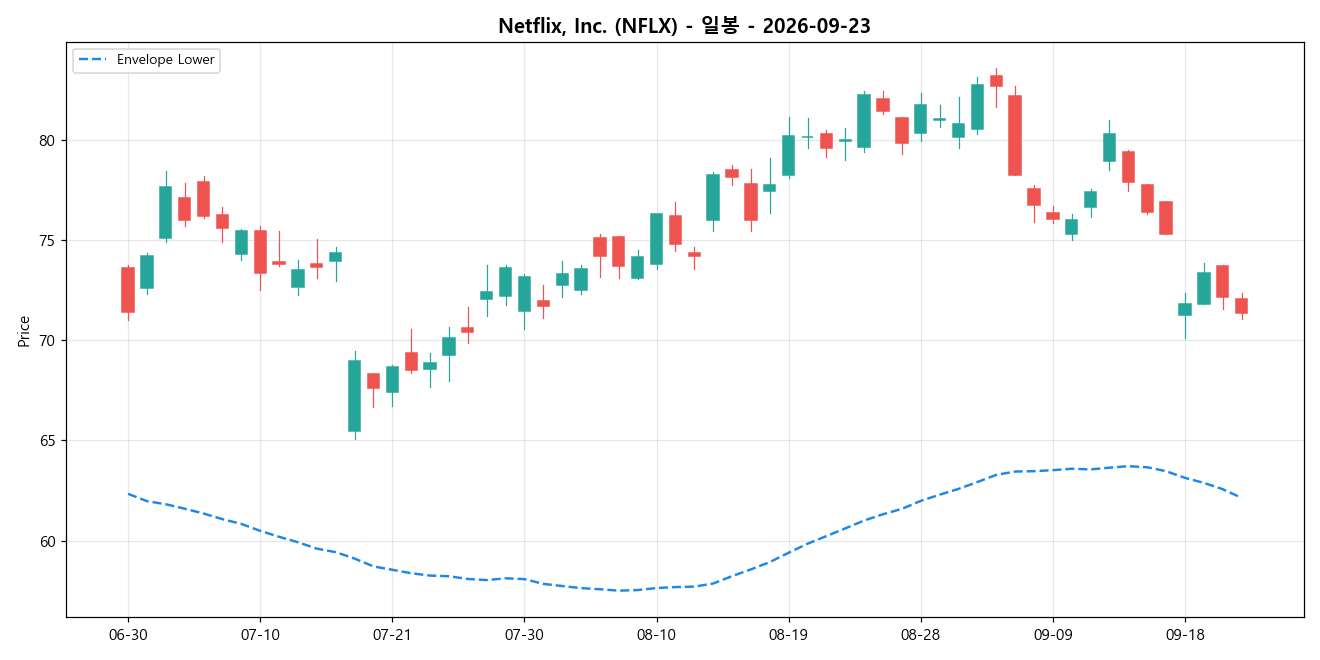Click the green candlestick at 09-18
The width and height of the screenshot is (1320, 660).
point(1184,310)
